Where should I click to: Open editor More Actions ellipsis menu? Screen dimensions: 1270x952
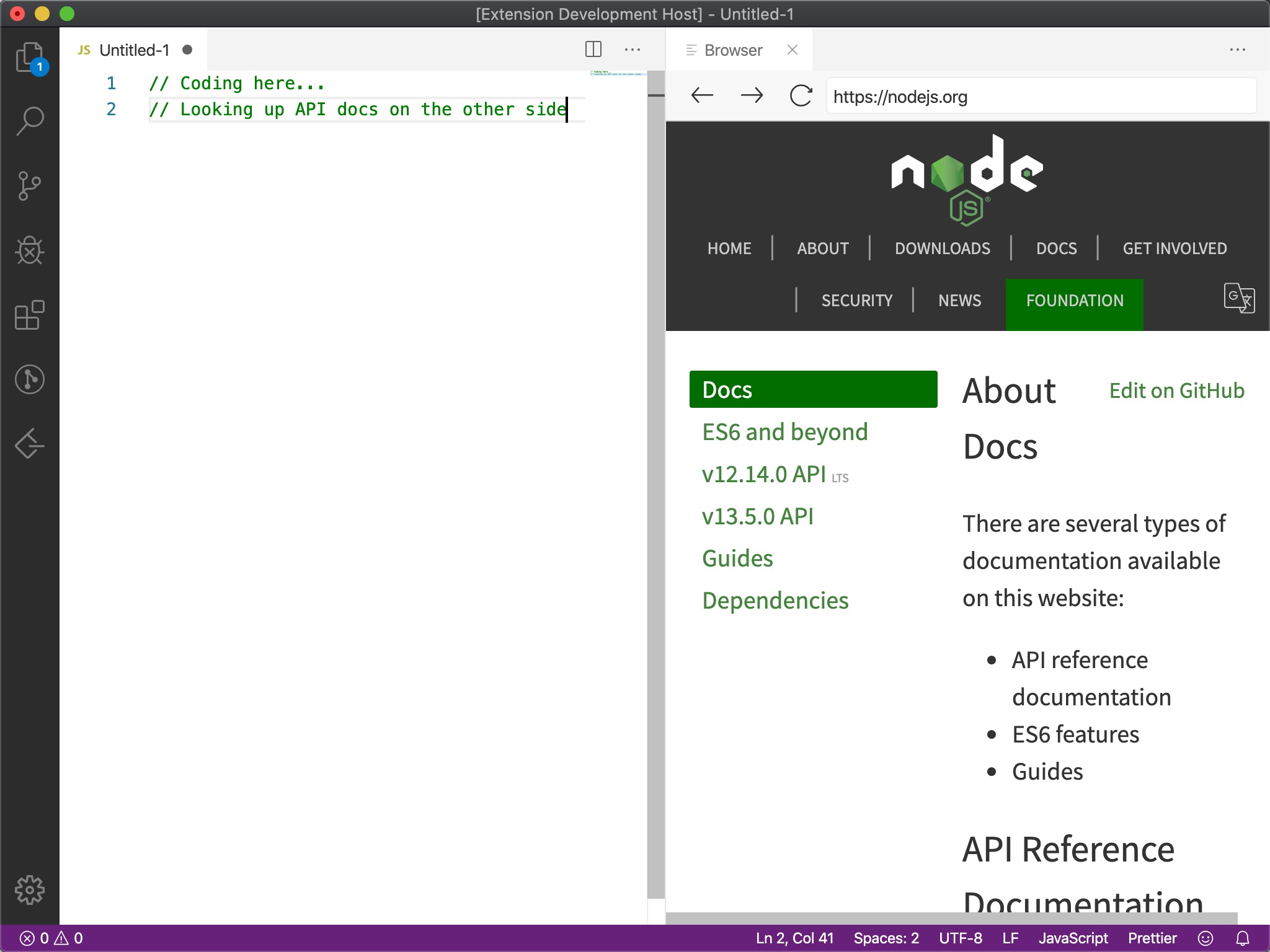632,50
